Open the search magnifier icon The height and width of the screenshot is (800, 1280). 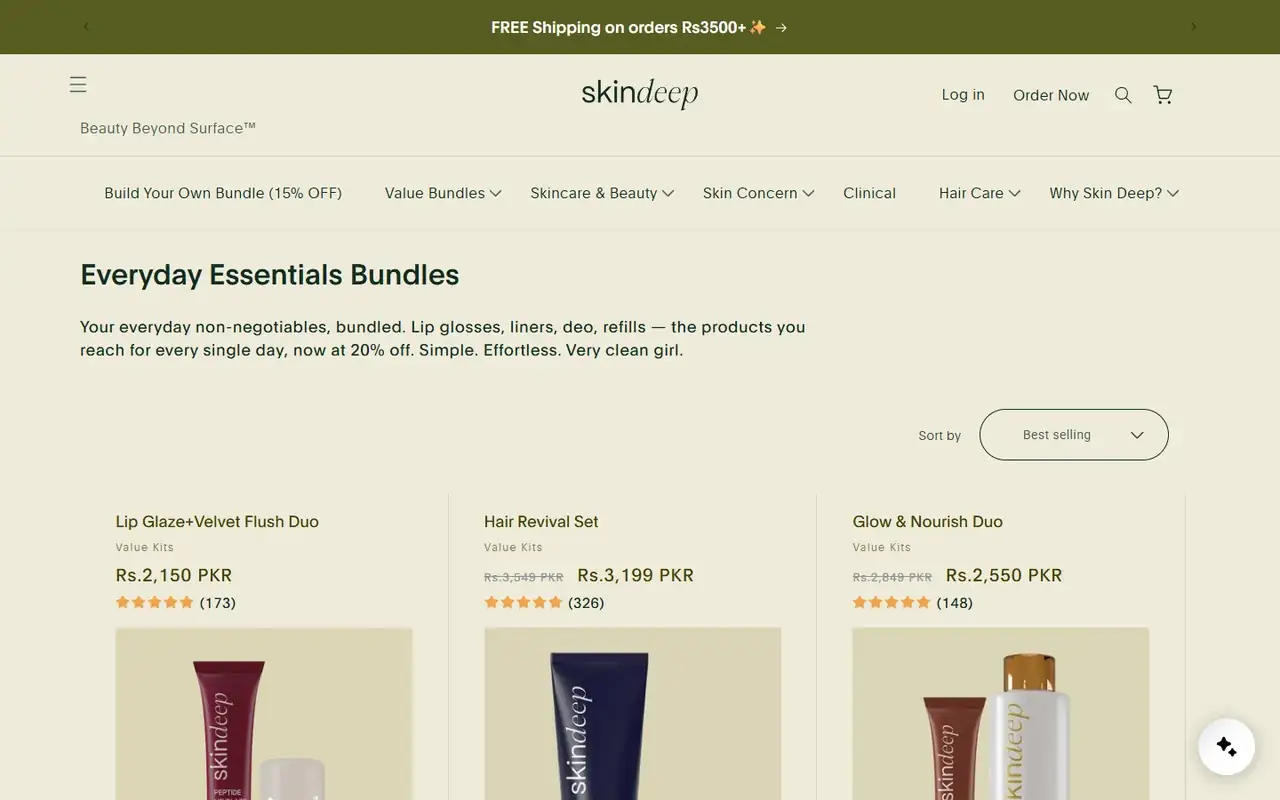(1123, 95)
